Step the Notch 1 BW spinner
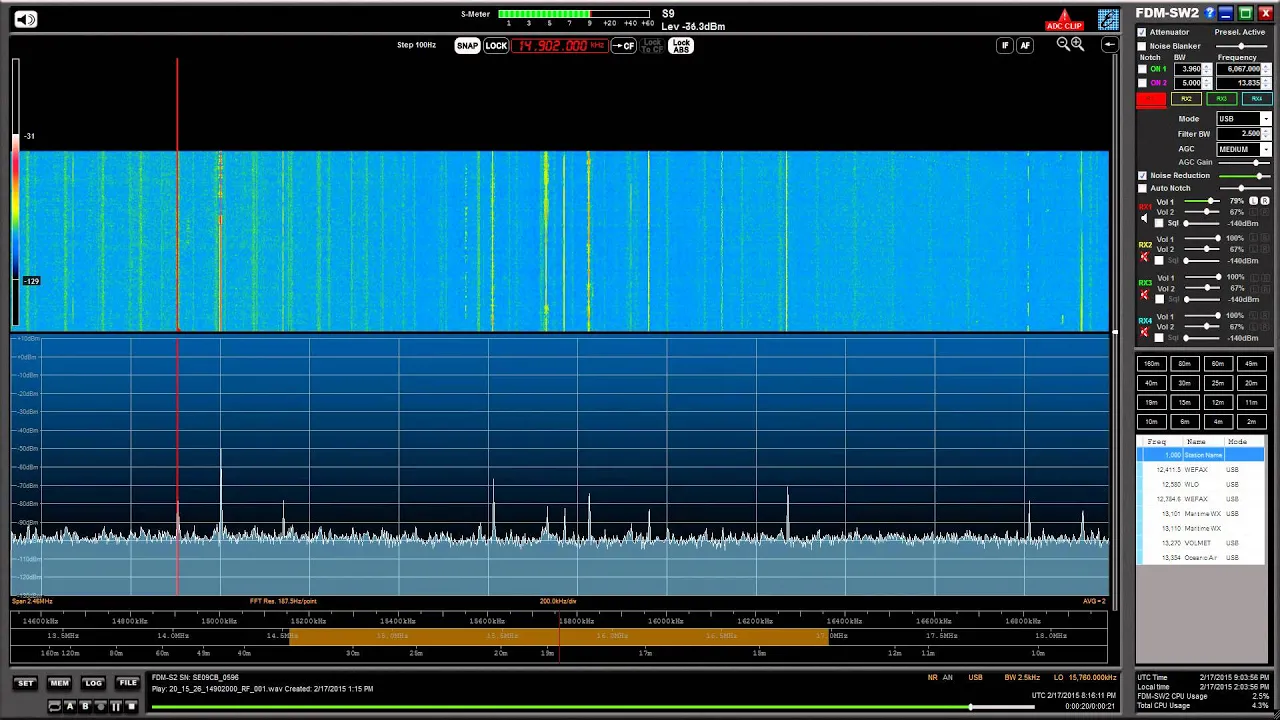 coord(1206,69)
